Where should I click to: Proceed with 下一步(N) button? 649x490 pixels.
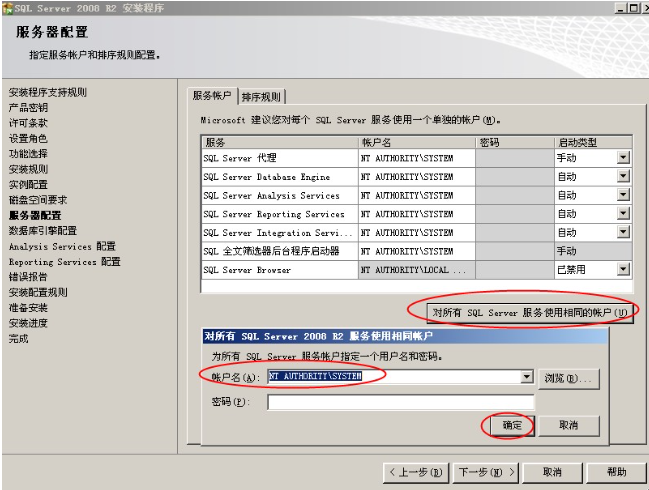487,472
